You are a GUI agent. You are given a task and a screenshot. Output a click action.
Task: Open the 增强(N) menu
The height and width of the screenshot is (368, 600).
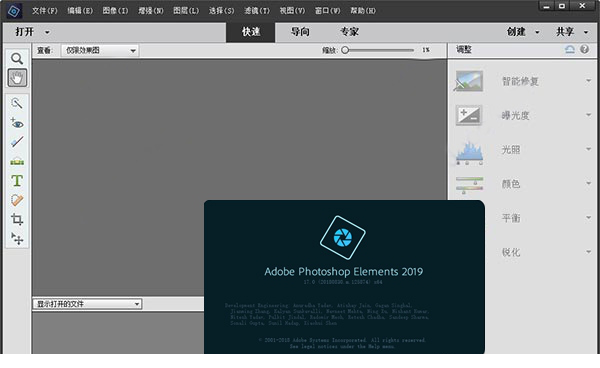coord(151,11)
